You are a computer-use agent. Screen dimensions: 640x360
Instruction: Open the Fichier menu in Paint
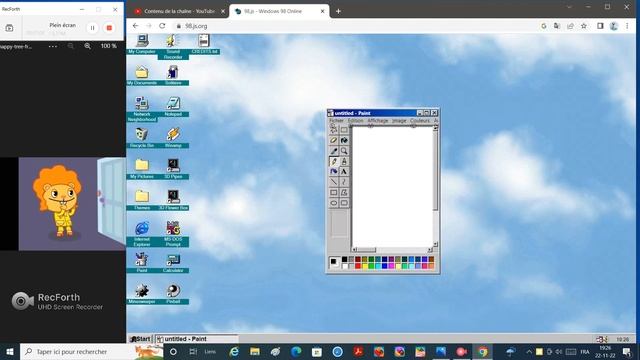coord(336,121)
